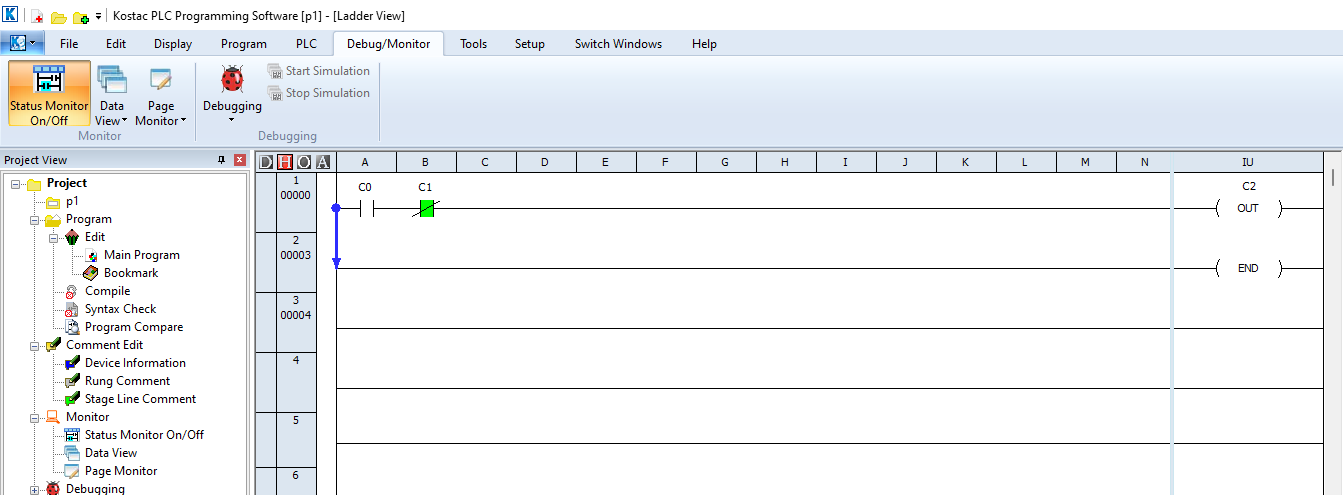Select the C2 OUT coil
The width and height of the screenshot is (1343, 495).
point(1248,208)
